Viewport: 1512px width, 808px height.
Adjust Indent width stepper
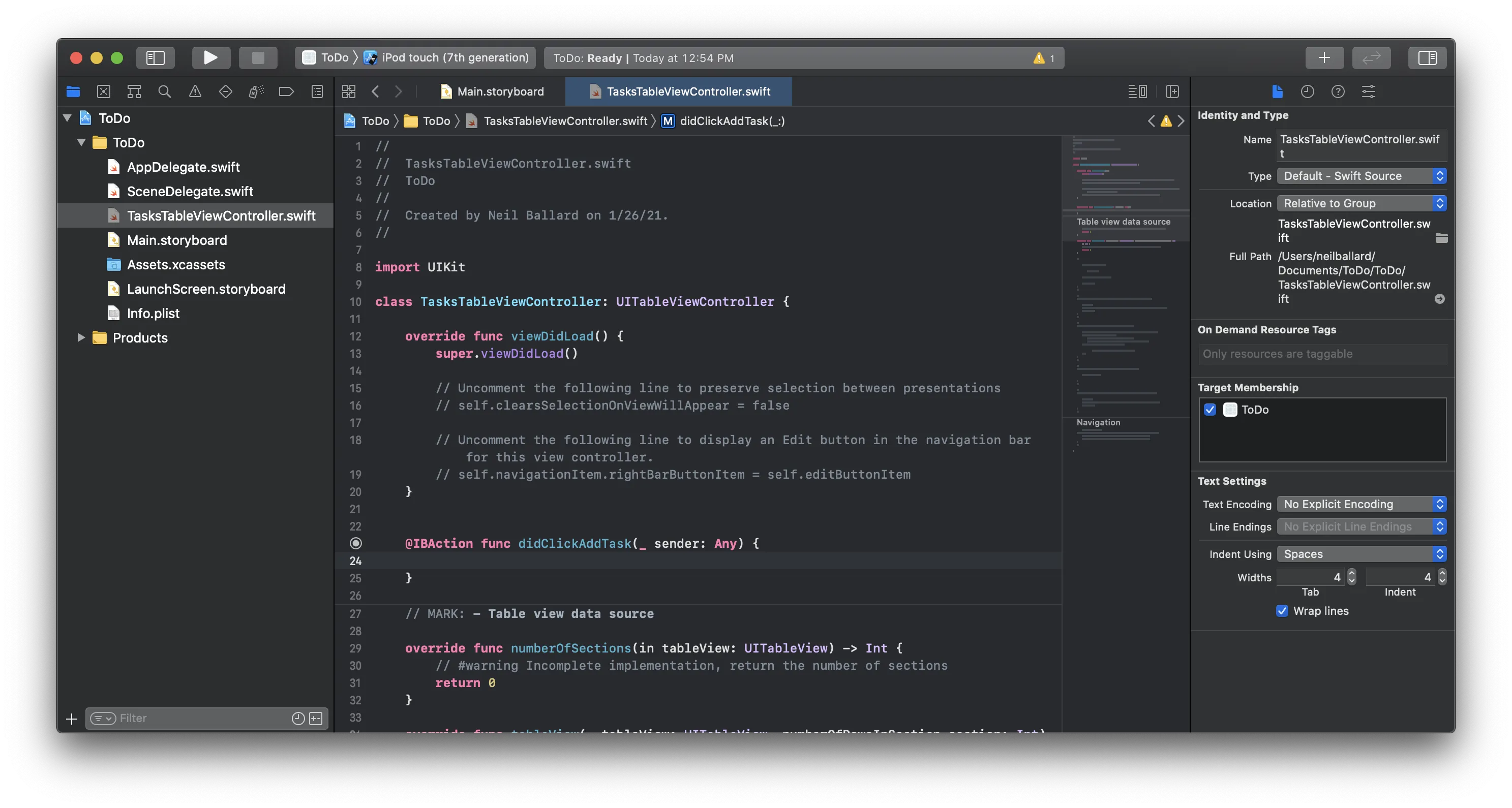pyautogui.click(x=1442, y=577)
